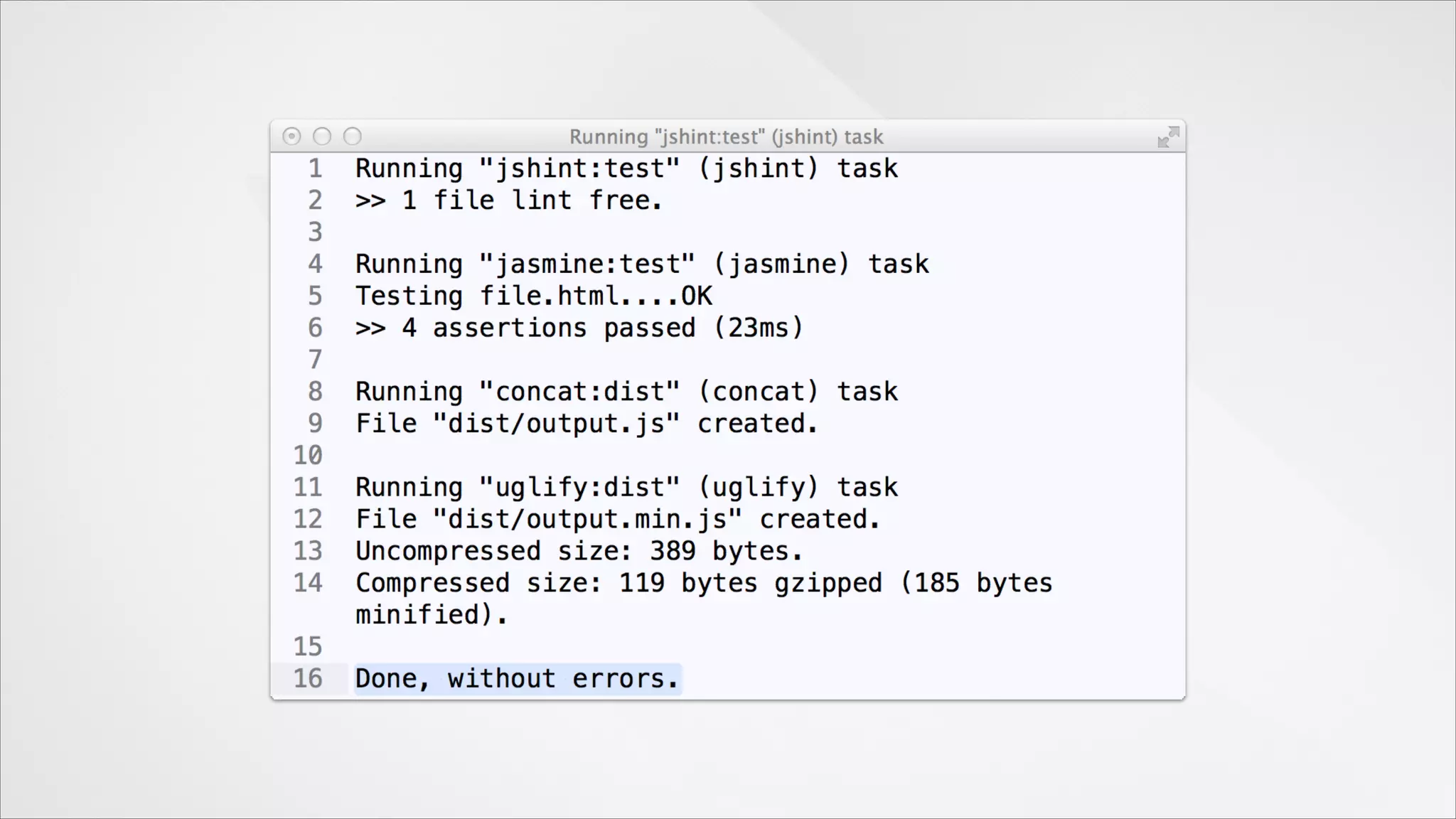Click the window zoom button

(x=353, y=136)
